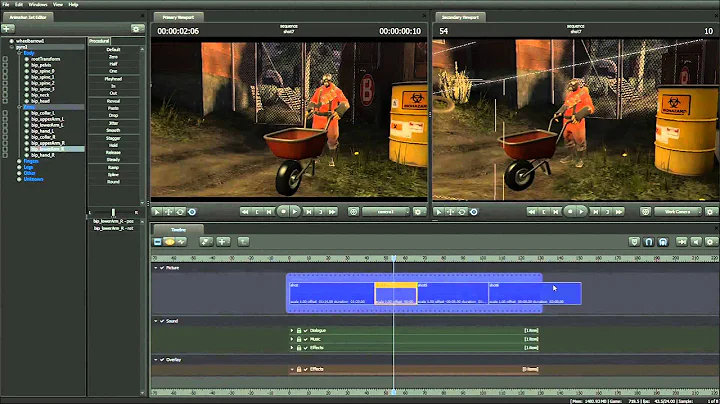Viewport: 720px width, 404px height.
Task: Choose primary viewport rotate manipulator tool
Action: [x=180, y=212]
